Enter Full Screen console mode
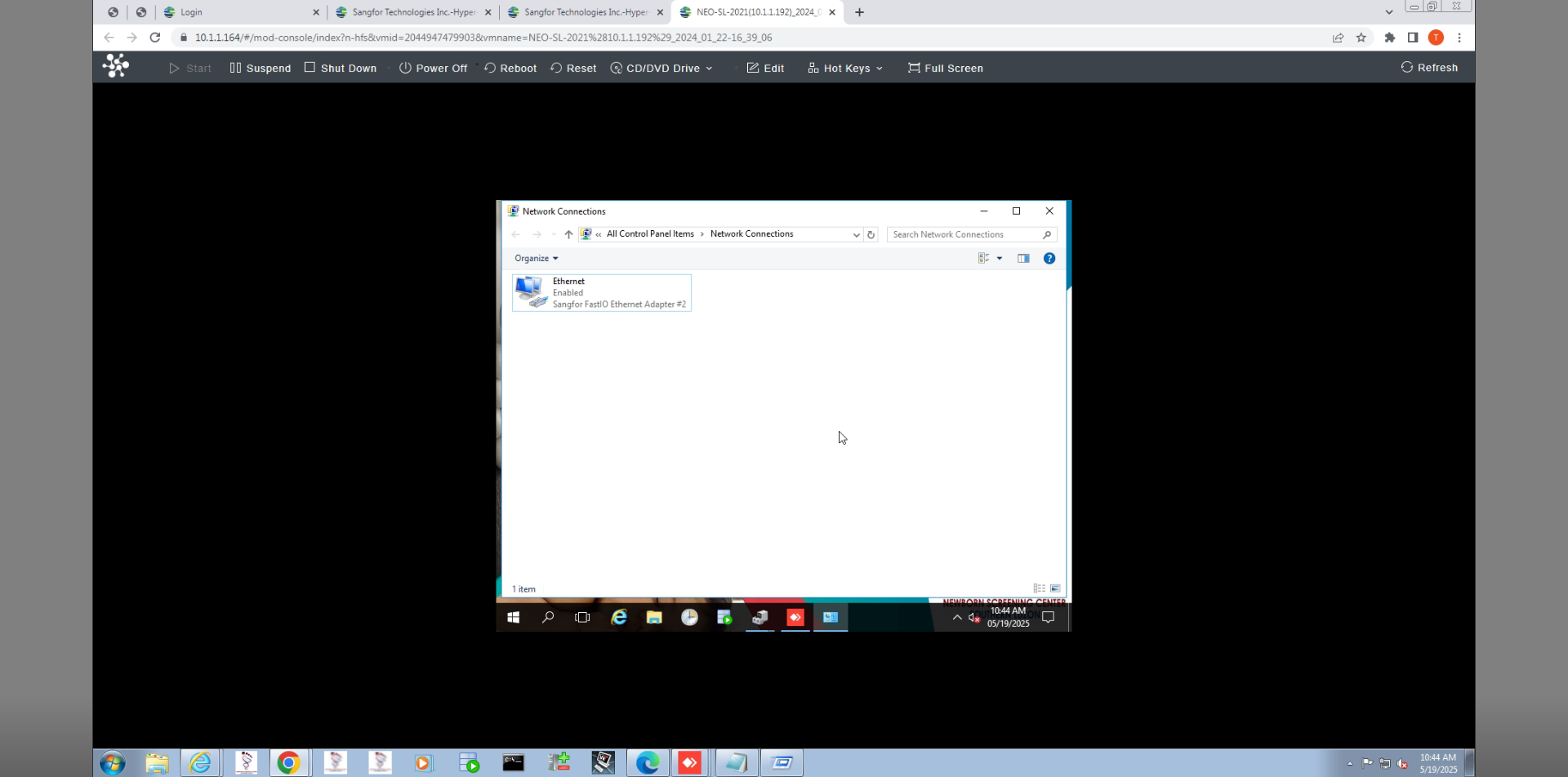Screen dimensions: 1568x777 946,68
